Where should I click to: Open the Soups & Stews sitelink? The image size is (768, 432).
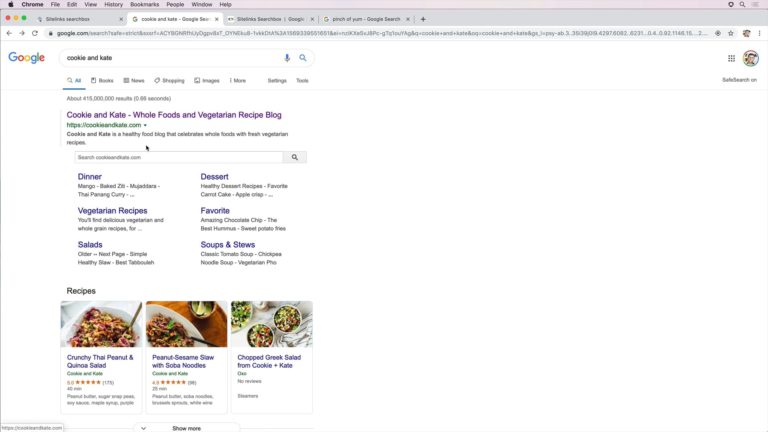(228, 244)
